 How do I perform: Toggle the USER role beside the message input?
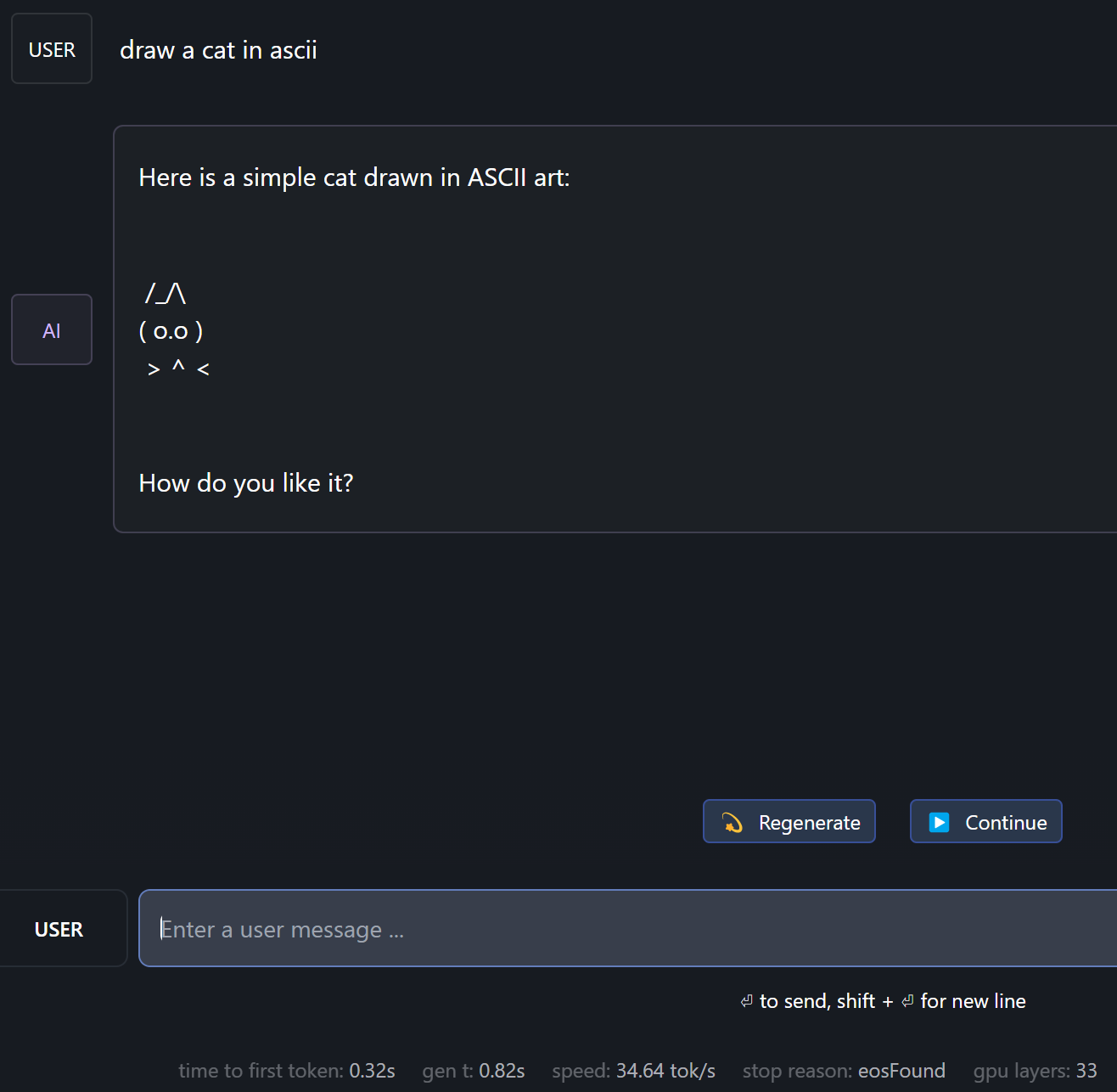pos(59,929)
